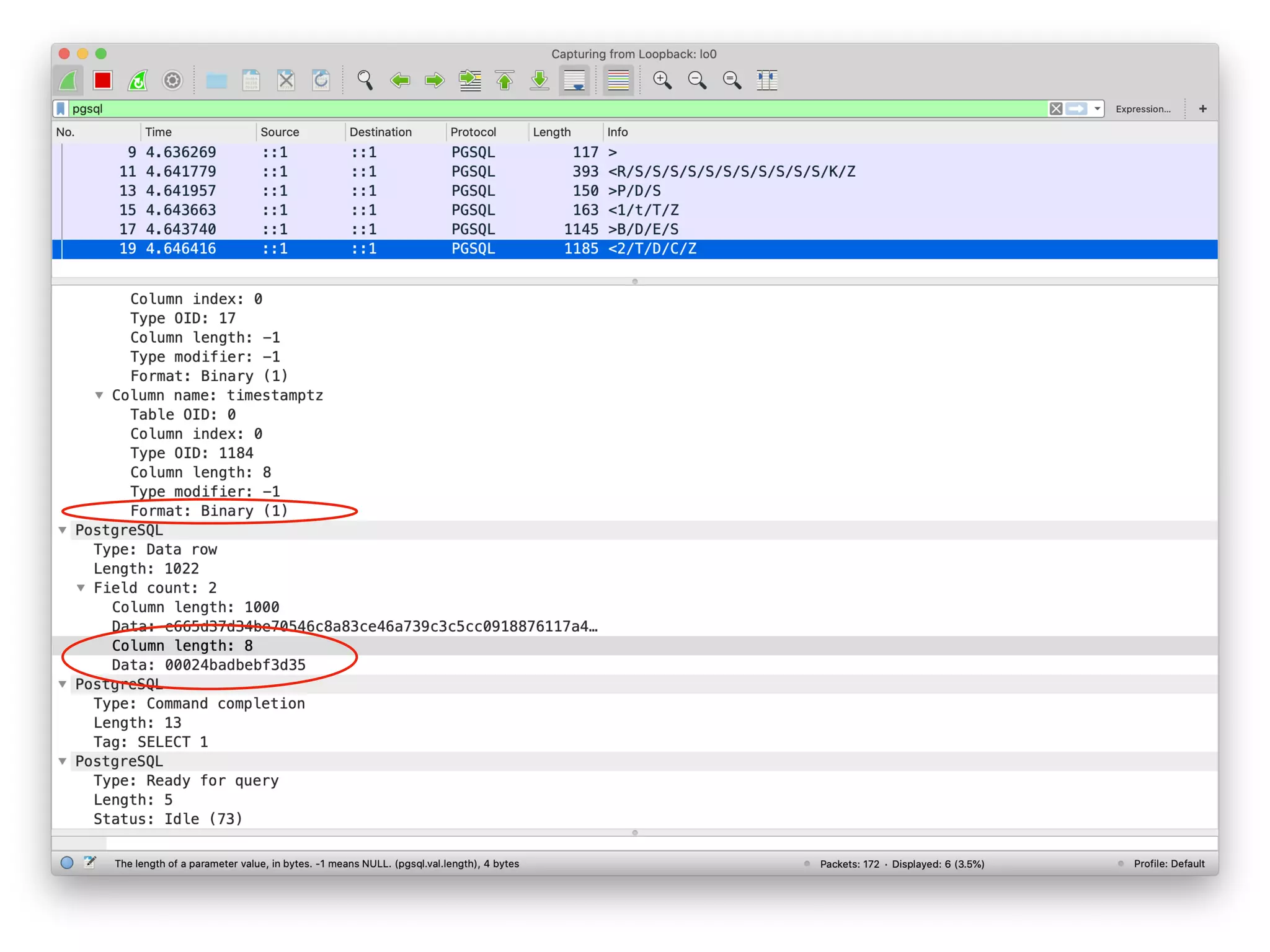Go to specified packet icon
Screen dimensions: 1270x952
(470, 81)
